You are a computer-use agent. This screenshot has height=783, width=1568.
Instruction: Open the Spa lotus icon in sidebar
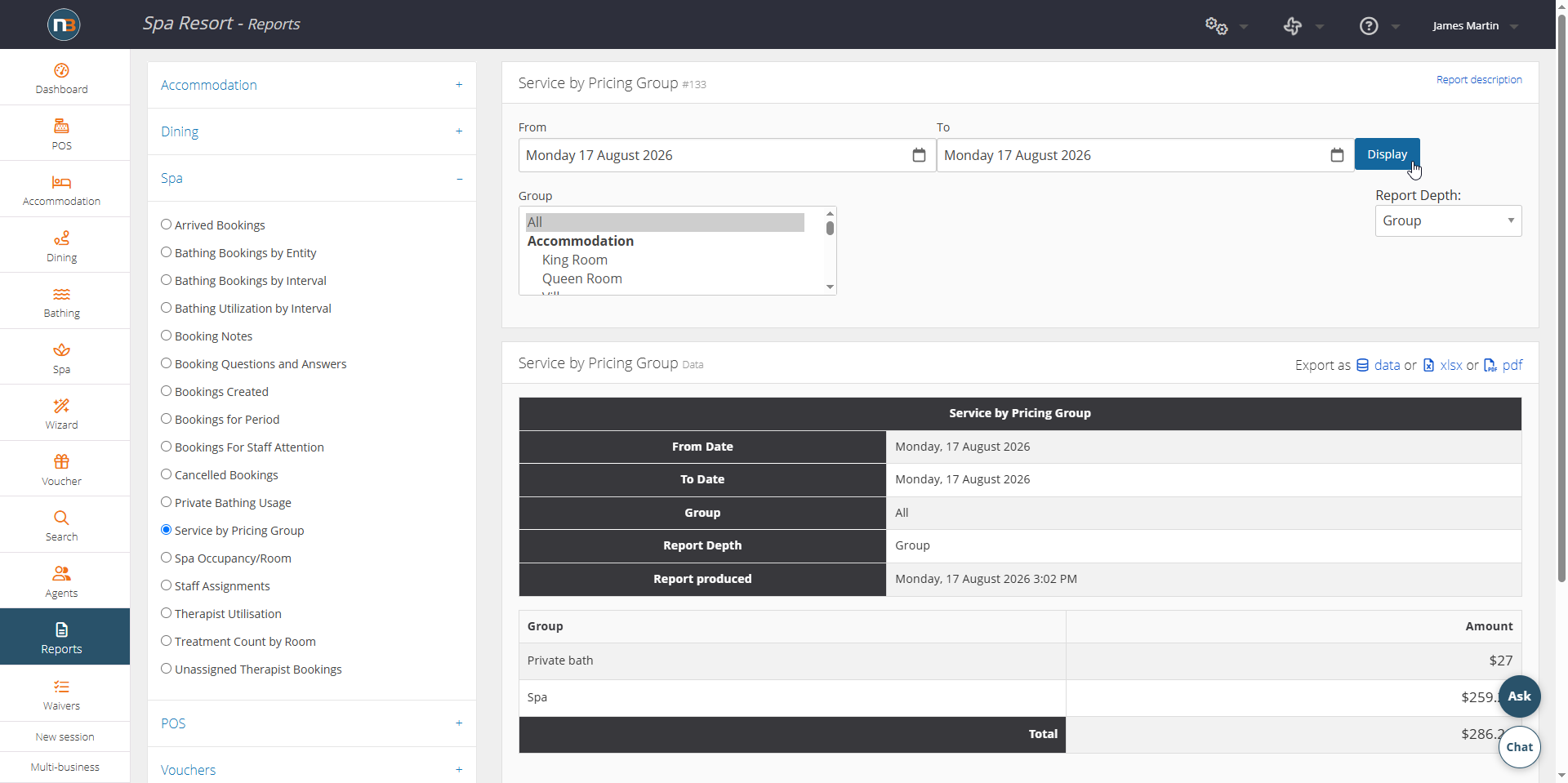[x=61, y=350]
